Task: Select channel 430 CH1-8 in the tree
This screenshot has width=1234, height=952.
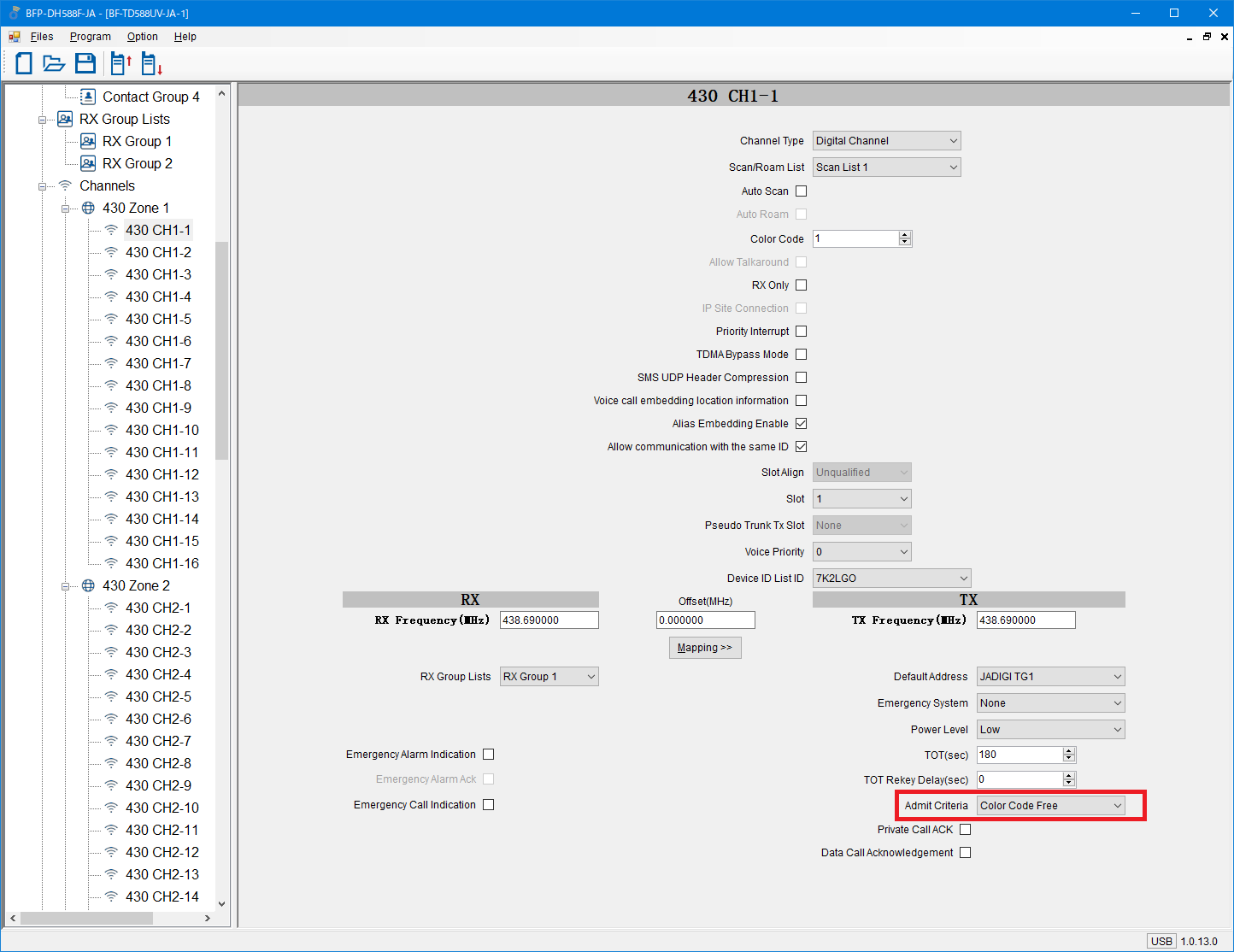Action: (158, 385)
